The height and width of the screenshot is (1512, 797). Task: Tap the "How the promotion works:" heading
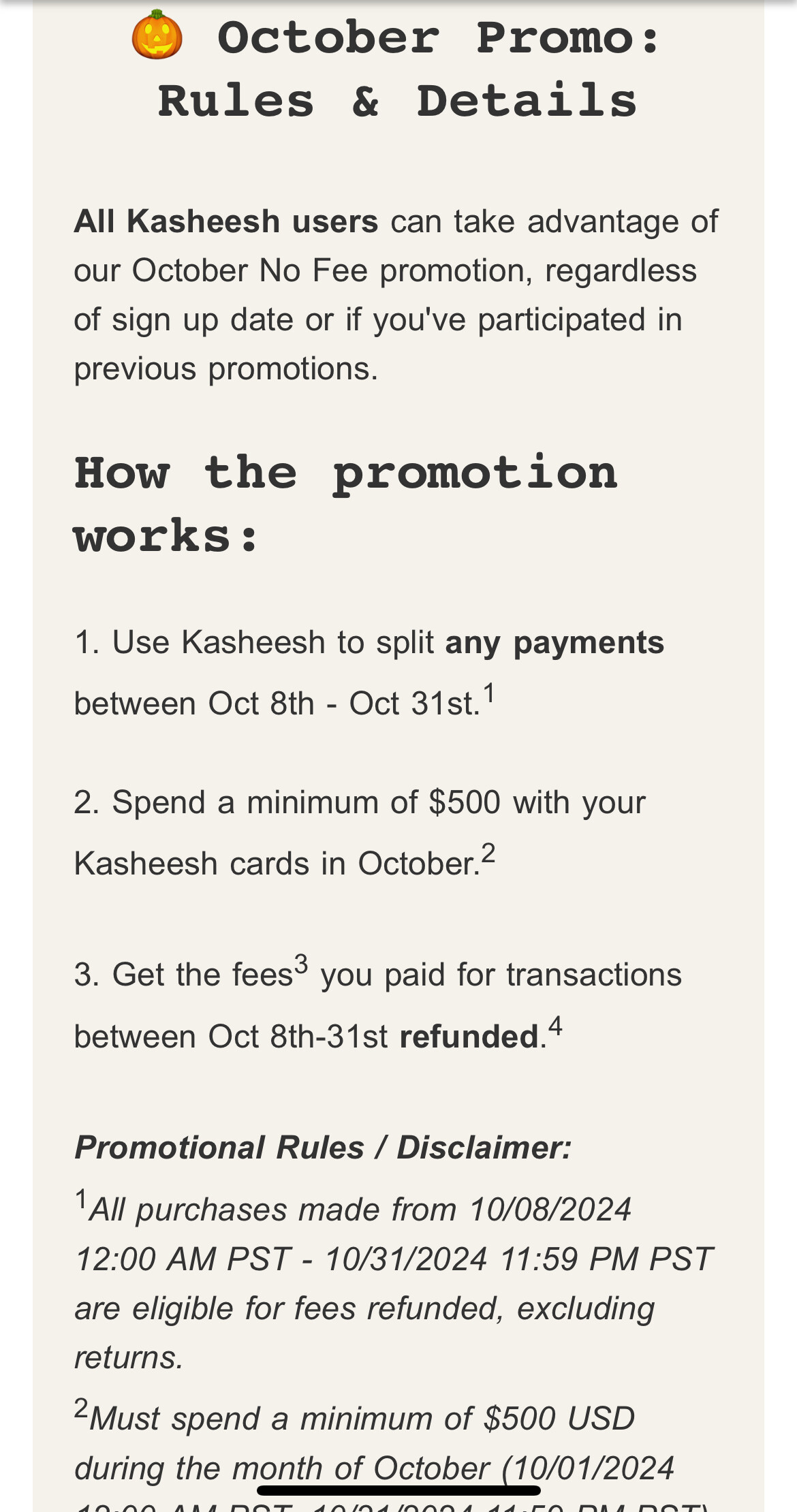pos(345,503)
